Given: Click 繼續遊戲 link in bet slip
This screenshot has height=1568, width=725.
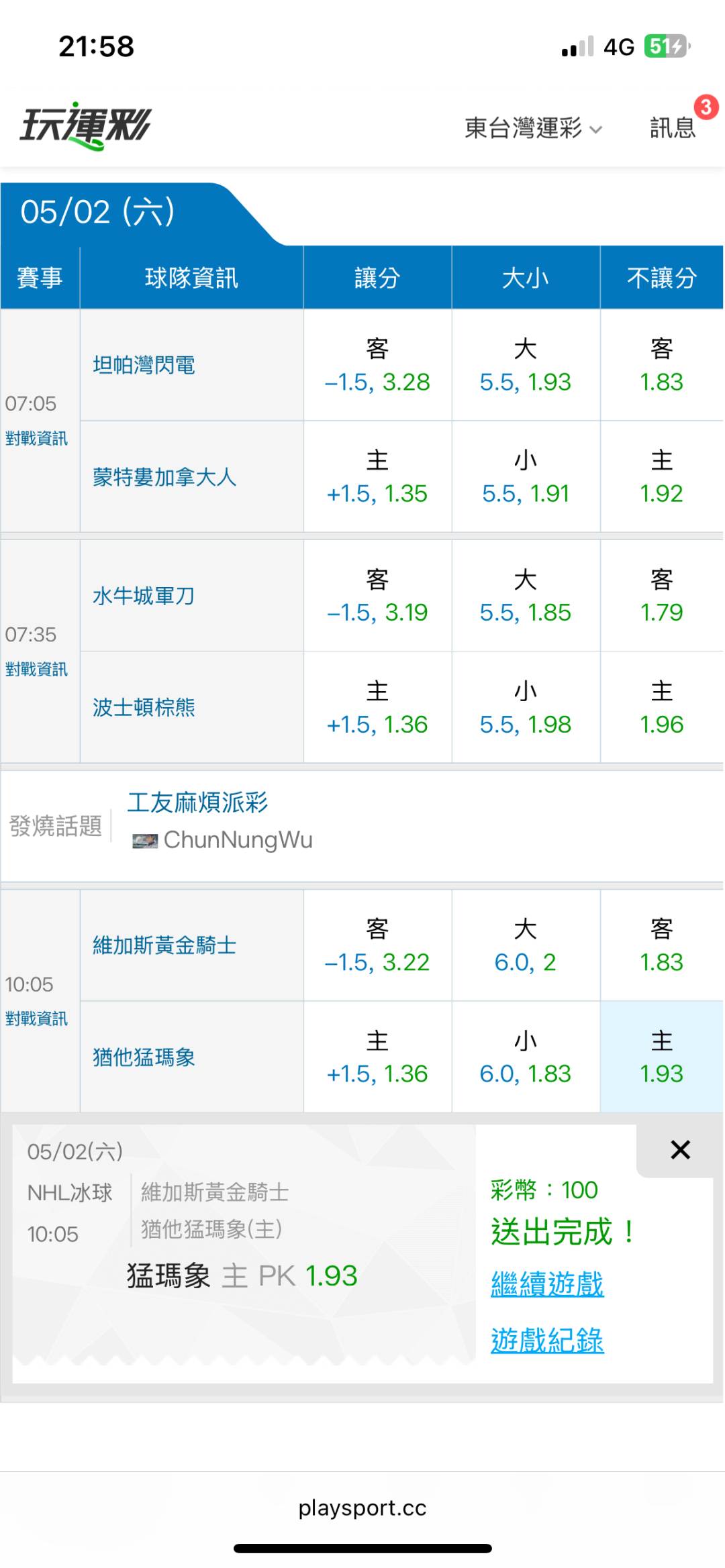Looking at the screenshot, I should click(x=547, y=1284).
